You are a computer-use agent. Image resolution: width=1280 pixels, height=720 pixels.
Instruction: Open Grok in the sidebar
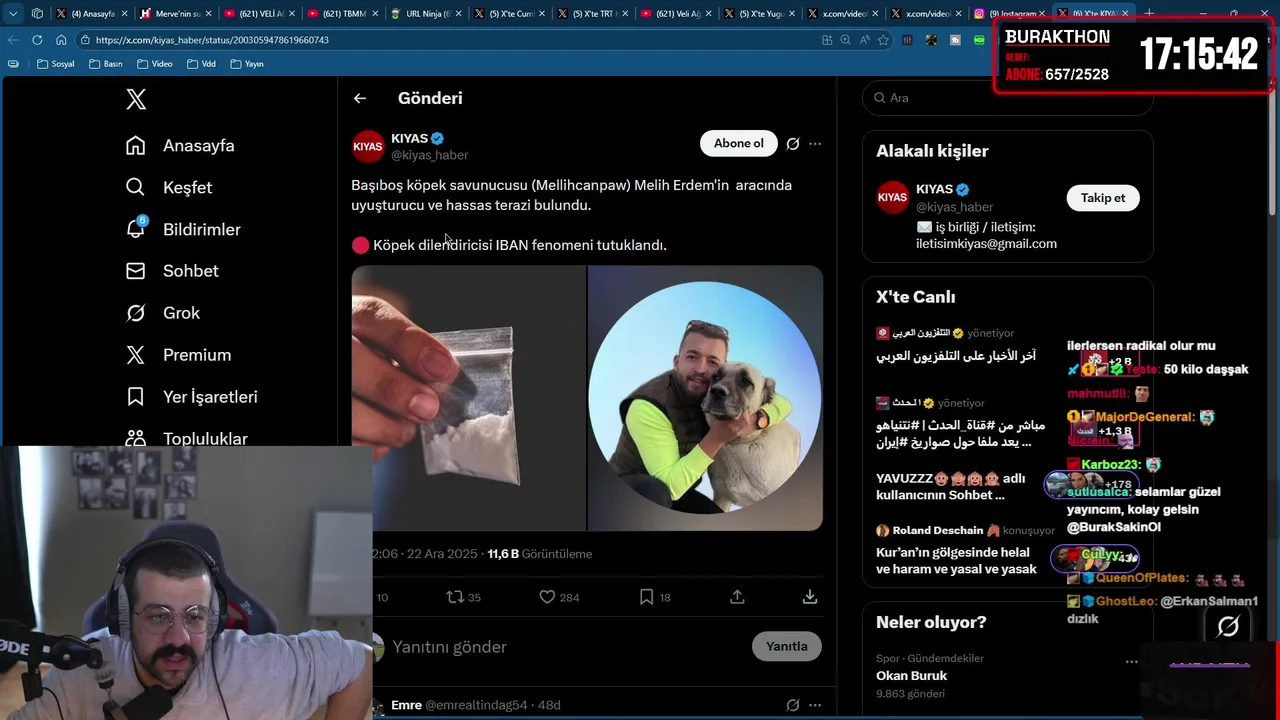[x=163, y=313]
